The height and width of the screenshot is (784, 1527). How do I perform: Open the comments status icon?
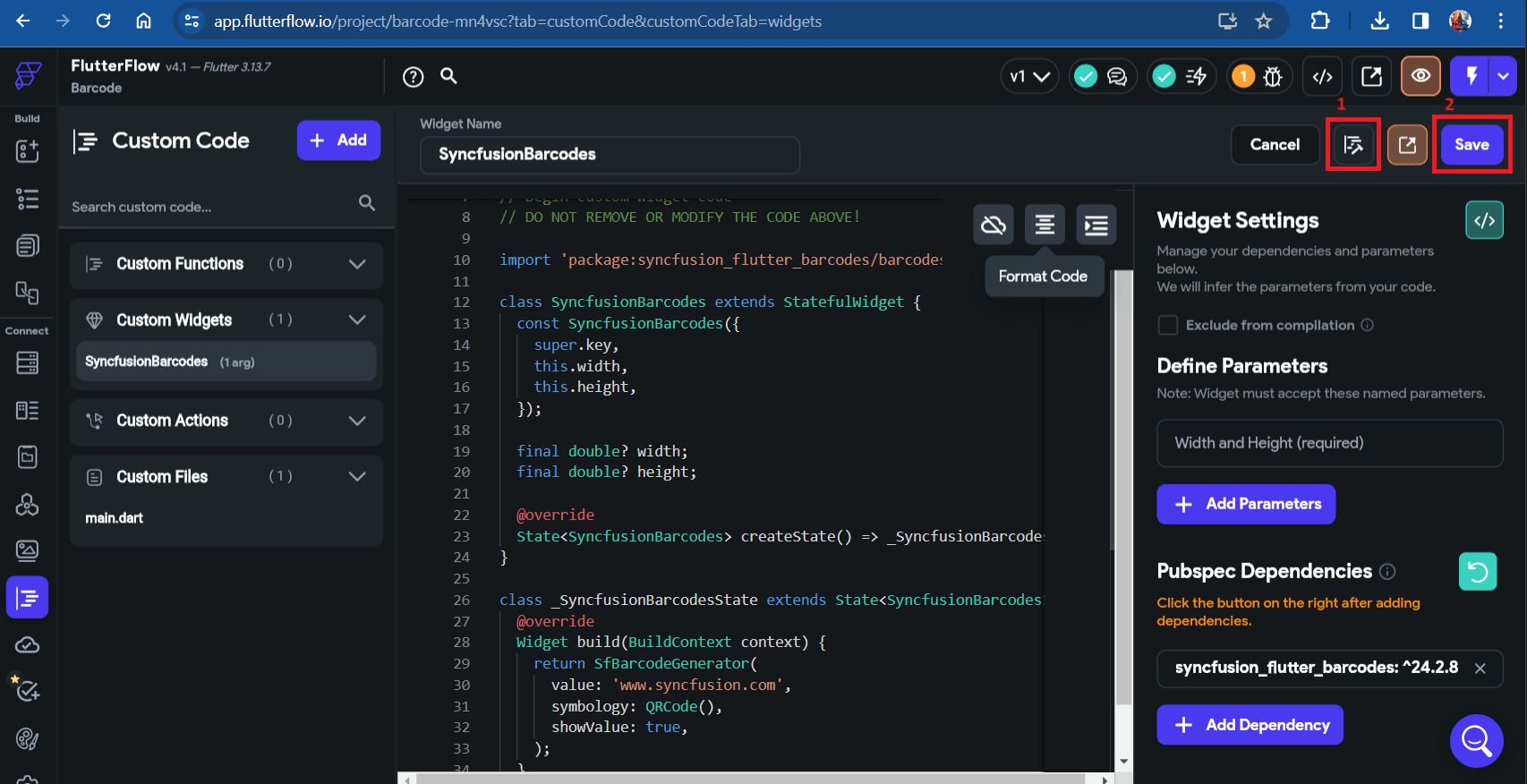(x=1117, y=77)
